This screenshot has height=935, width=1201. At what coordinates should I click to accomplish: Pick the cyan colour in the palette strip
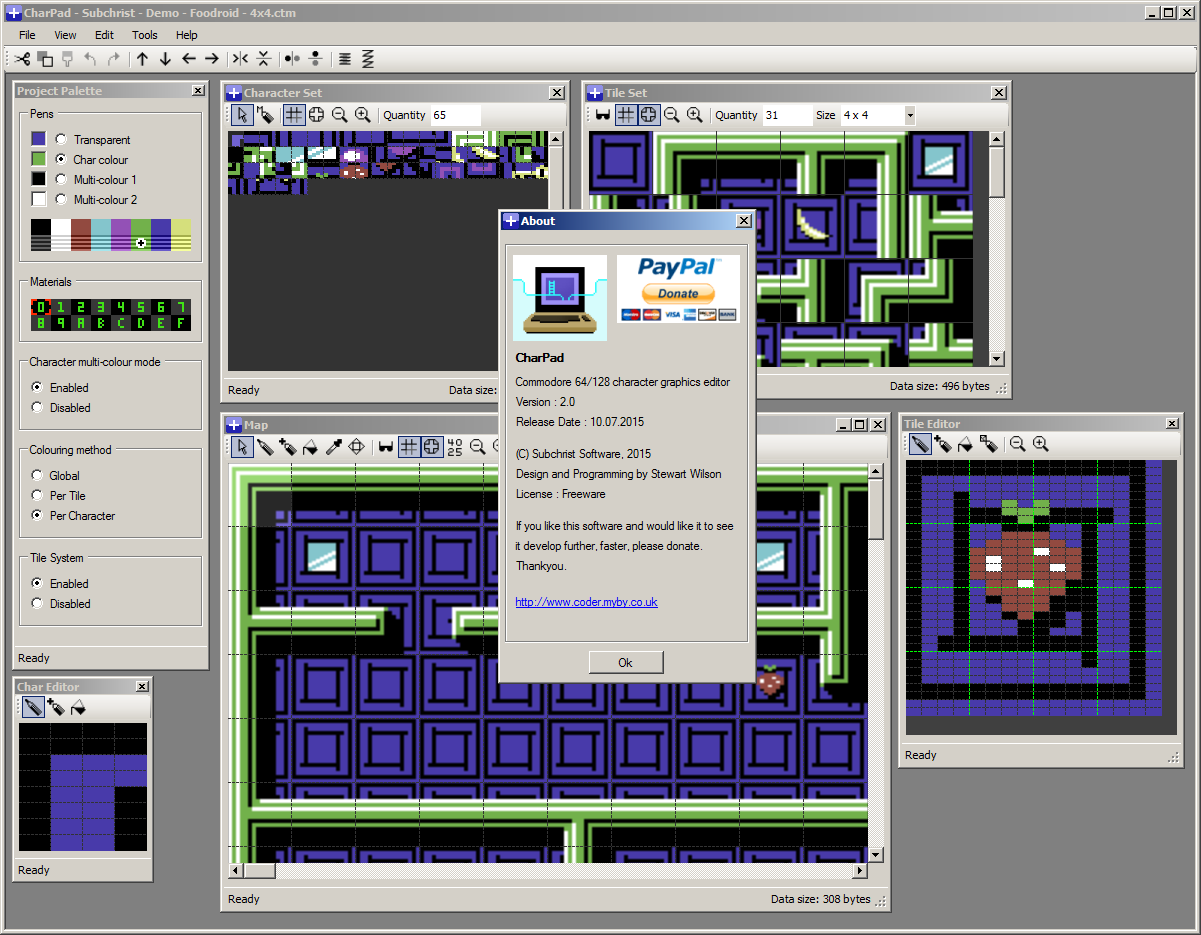[101, 235]
